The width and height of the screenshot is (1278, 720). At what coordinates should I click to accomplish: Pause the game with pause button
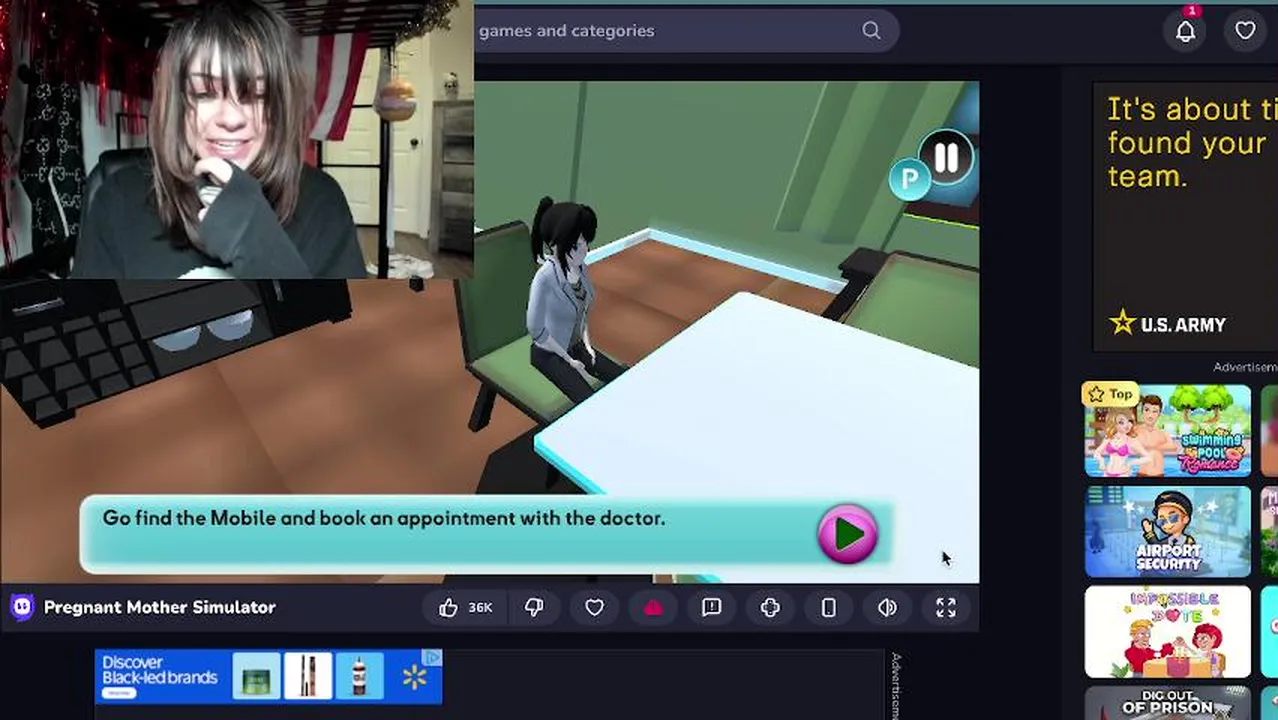[946, 157]
